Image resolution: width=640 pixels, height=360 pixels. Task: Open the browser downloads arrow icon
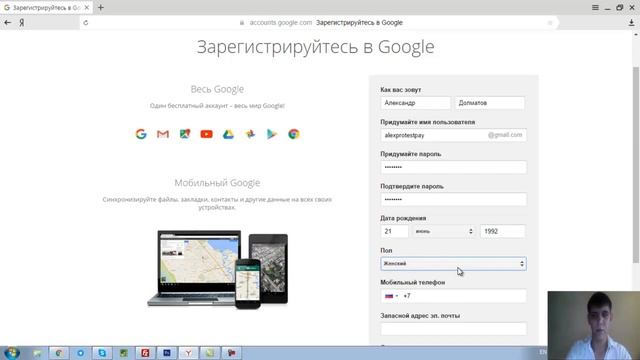tap(631, 23)
